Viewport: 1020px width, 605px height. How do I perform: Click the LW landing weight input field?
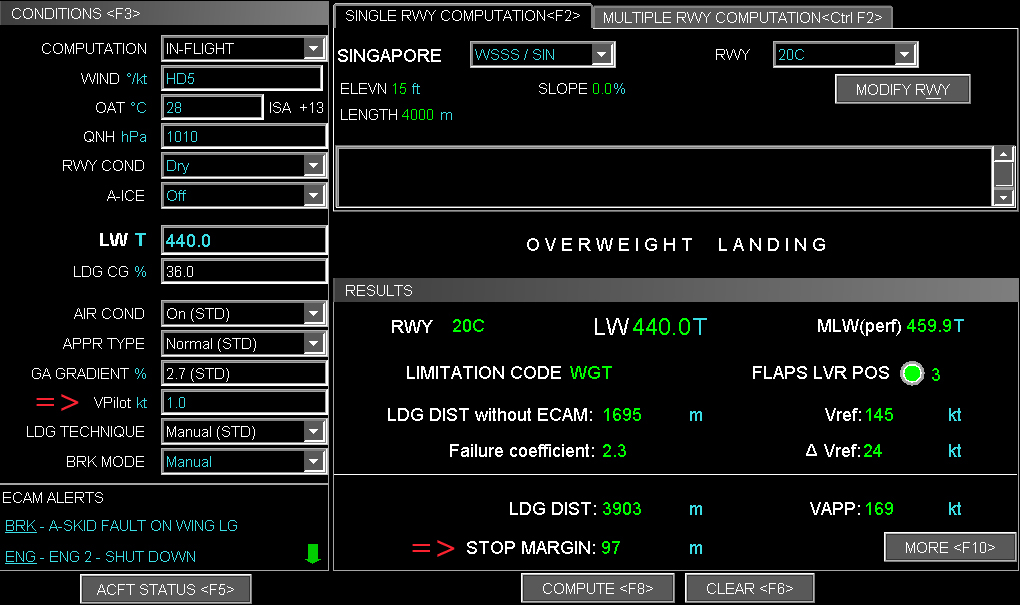pyautogui.click(x=244, y=241)
